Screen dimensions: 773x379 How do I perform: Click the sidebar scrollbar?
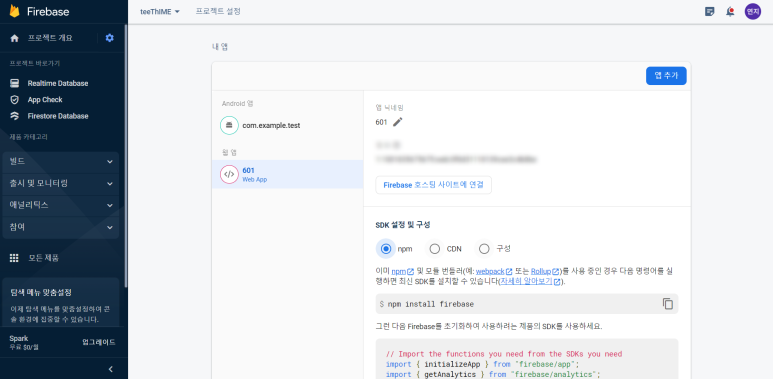pyautogui.click(x=126, y=157)
